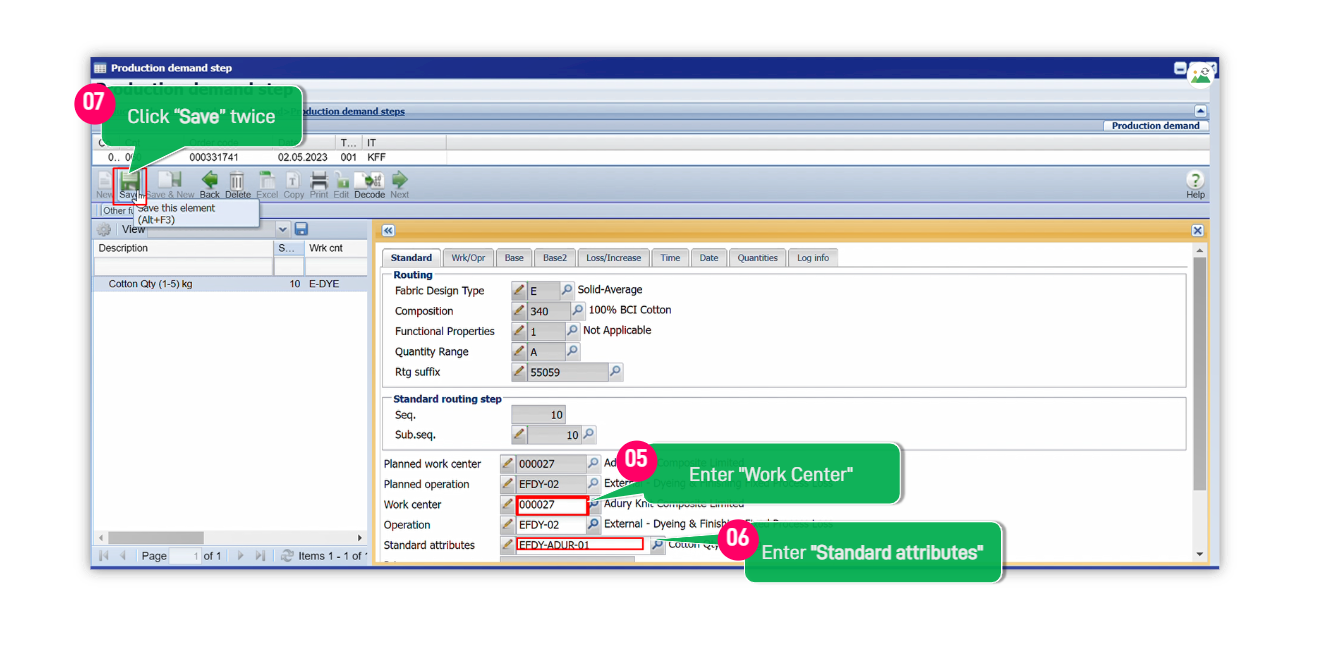Click the Print toolbar icon
1330x656 pixels.
[x=319, y=182]
